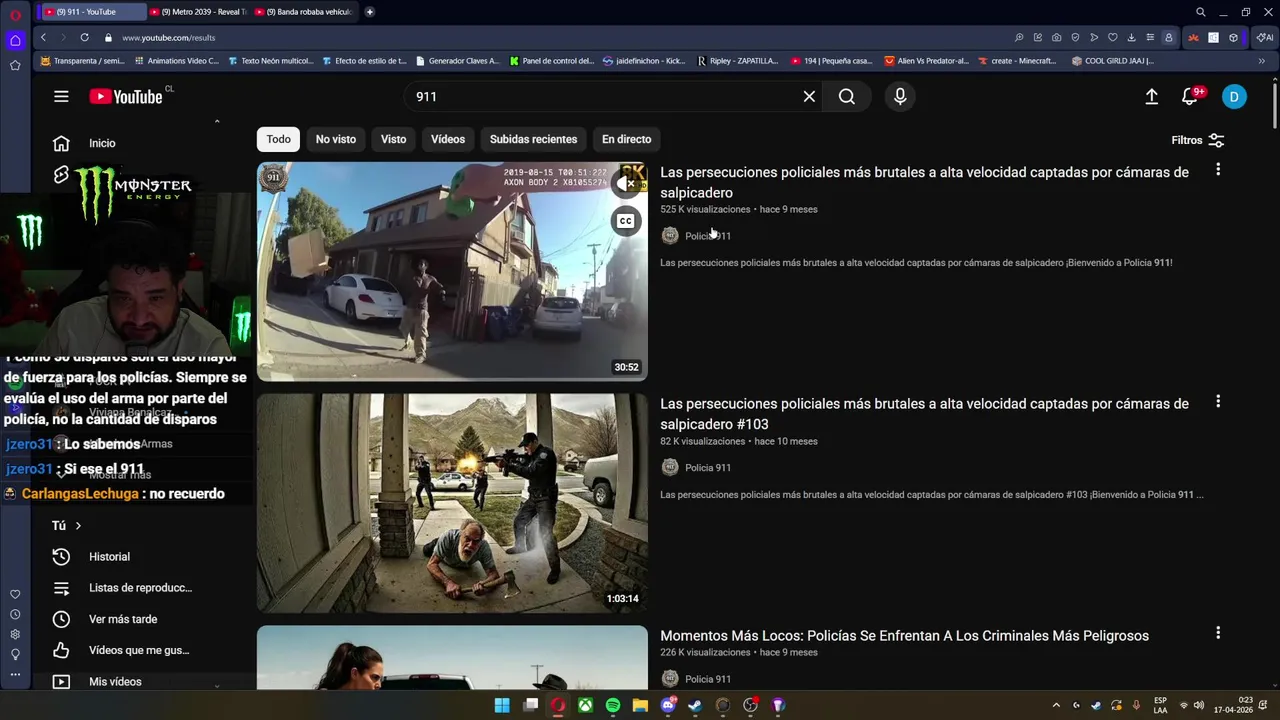1280x720 pixels.
Task: Open the Animations Video C... bookmark
Action: pos(176,61)
